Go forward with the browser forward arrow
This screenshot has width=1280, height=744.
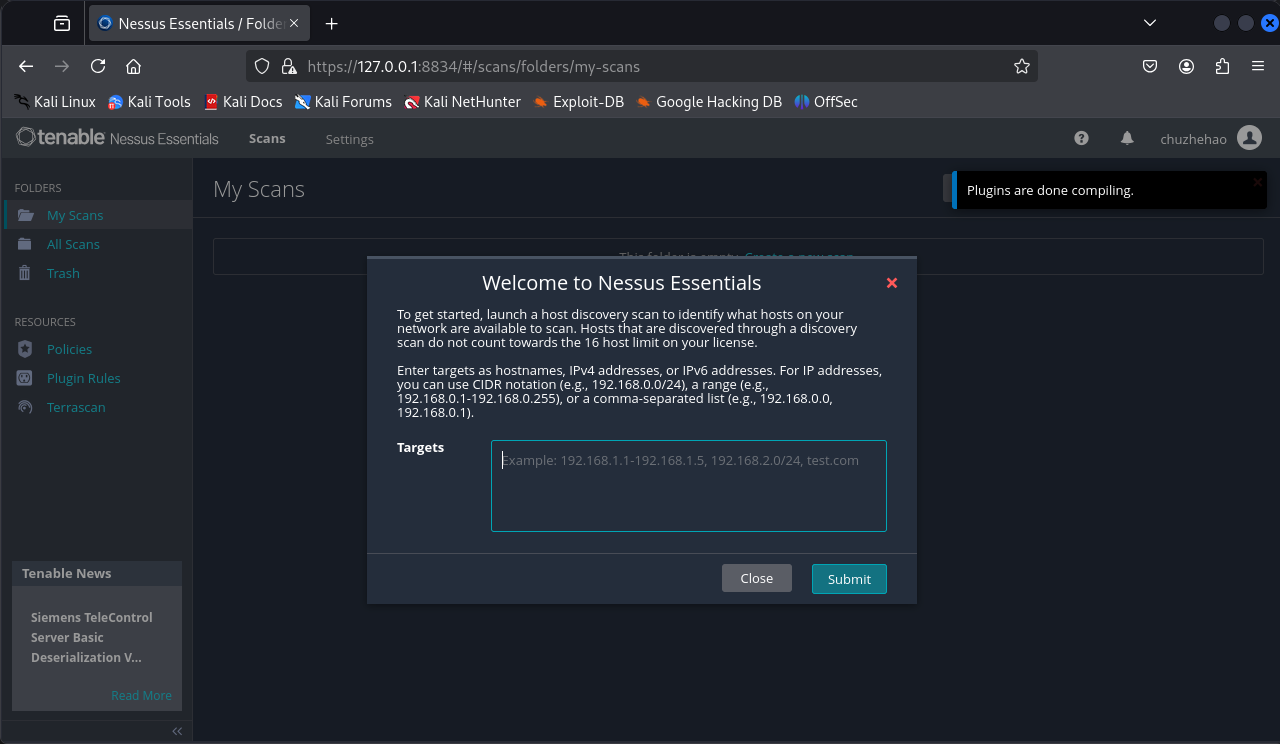[x=62, y=66]
